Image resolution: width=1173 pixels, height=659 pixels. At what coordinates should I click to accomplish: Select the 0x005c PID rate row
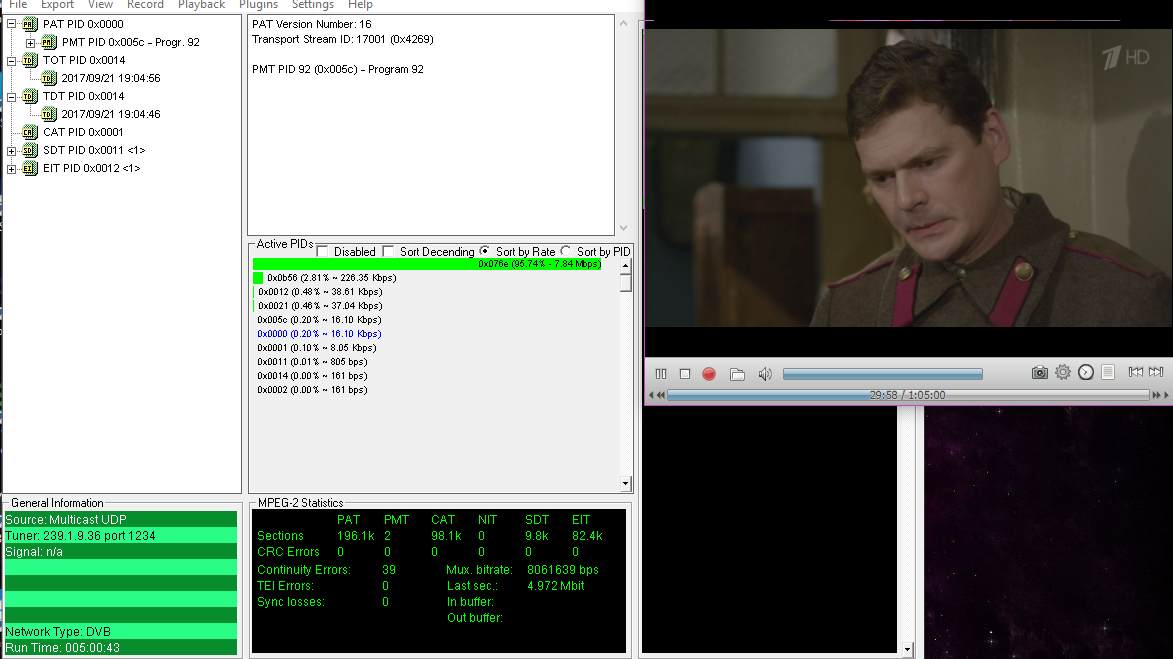point(319,320)
